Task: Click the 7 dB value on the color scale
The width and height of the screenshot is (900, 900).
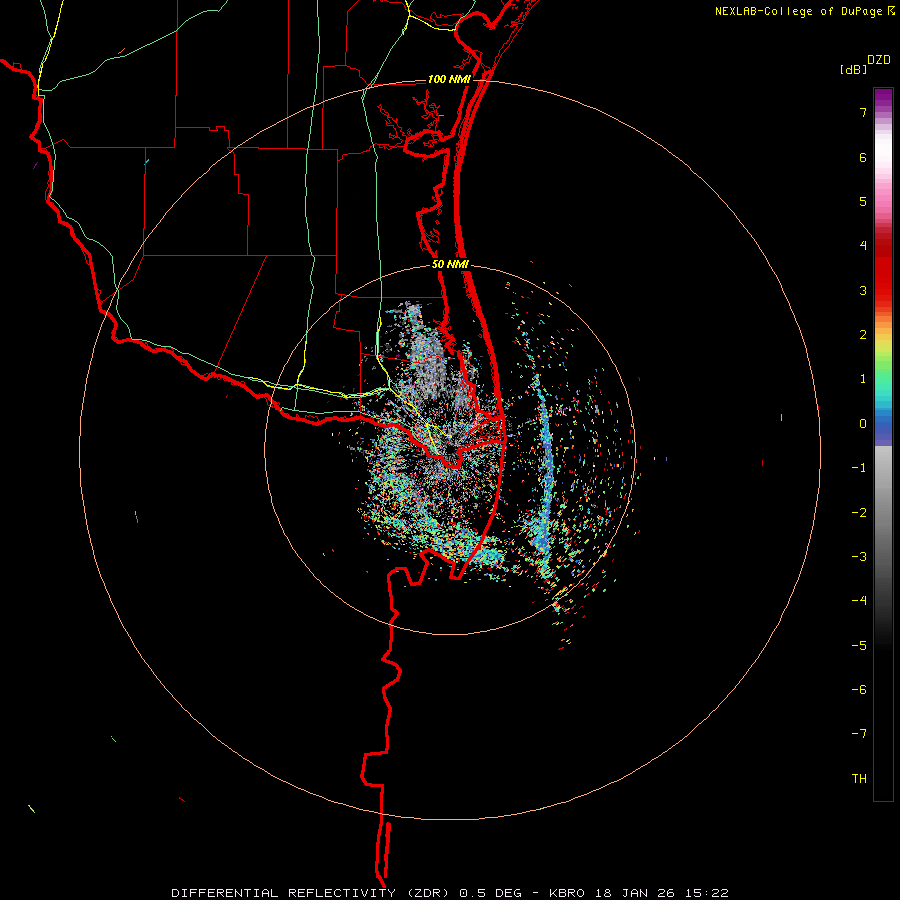Action: (863, 112)
